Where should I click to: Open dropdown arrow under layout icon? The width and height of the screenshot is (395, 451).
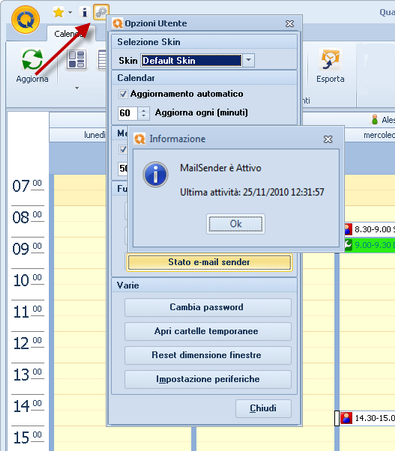coord(77,88)
